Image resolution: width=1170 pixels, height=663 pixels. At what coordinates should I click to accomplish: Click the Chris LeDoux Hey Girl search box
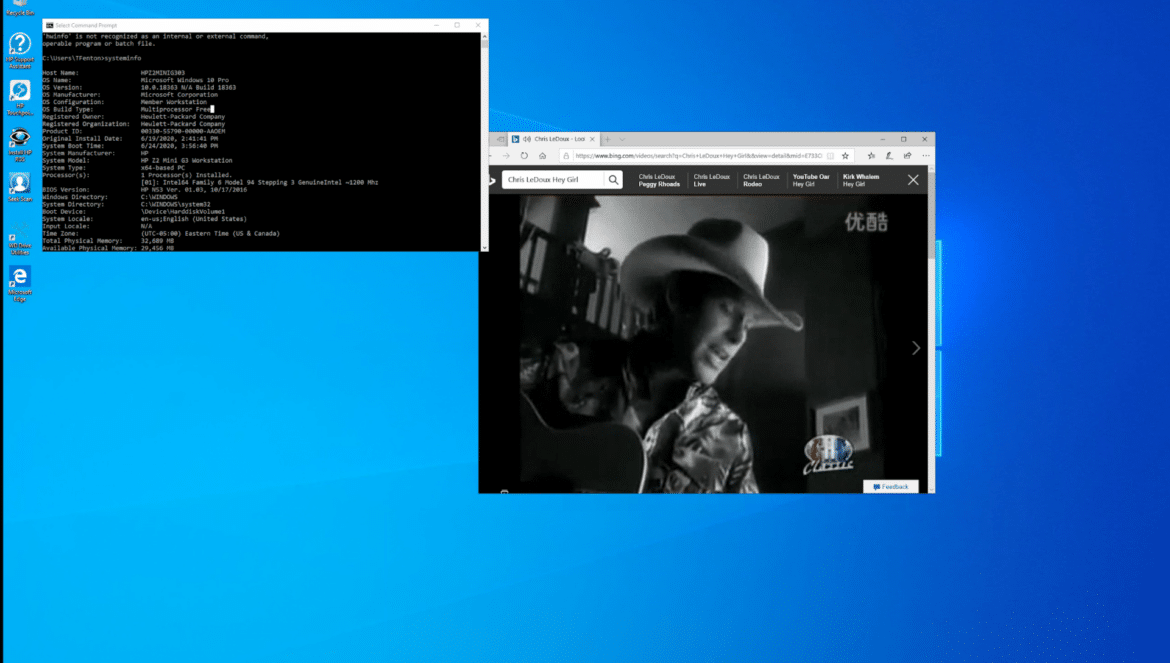click(553, 180)
